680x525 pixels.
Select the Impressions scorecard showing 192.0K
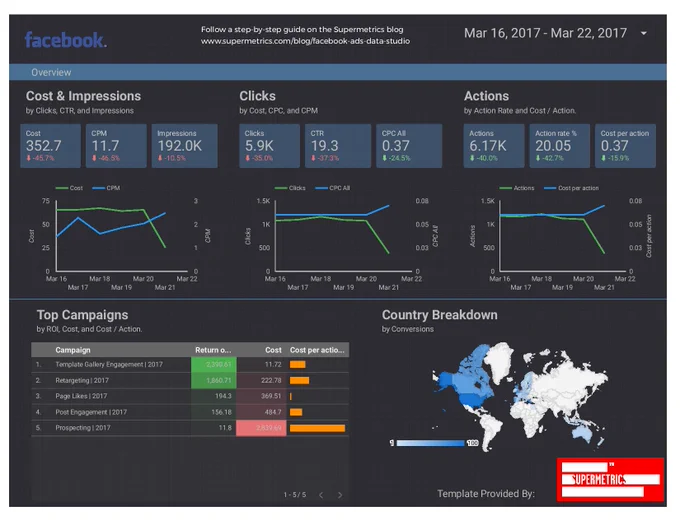[184, 146]
